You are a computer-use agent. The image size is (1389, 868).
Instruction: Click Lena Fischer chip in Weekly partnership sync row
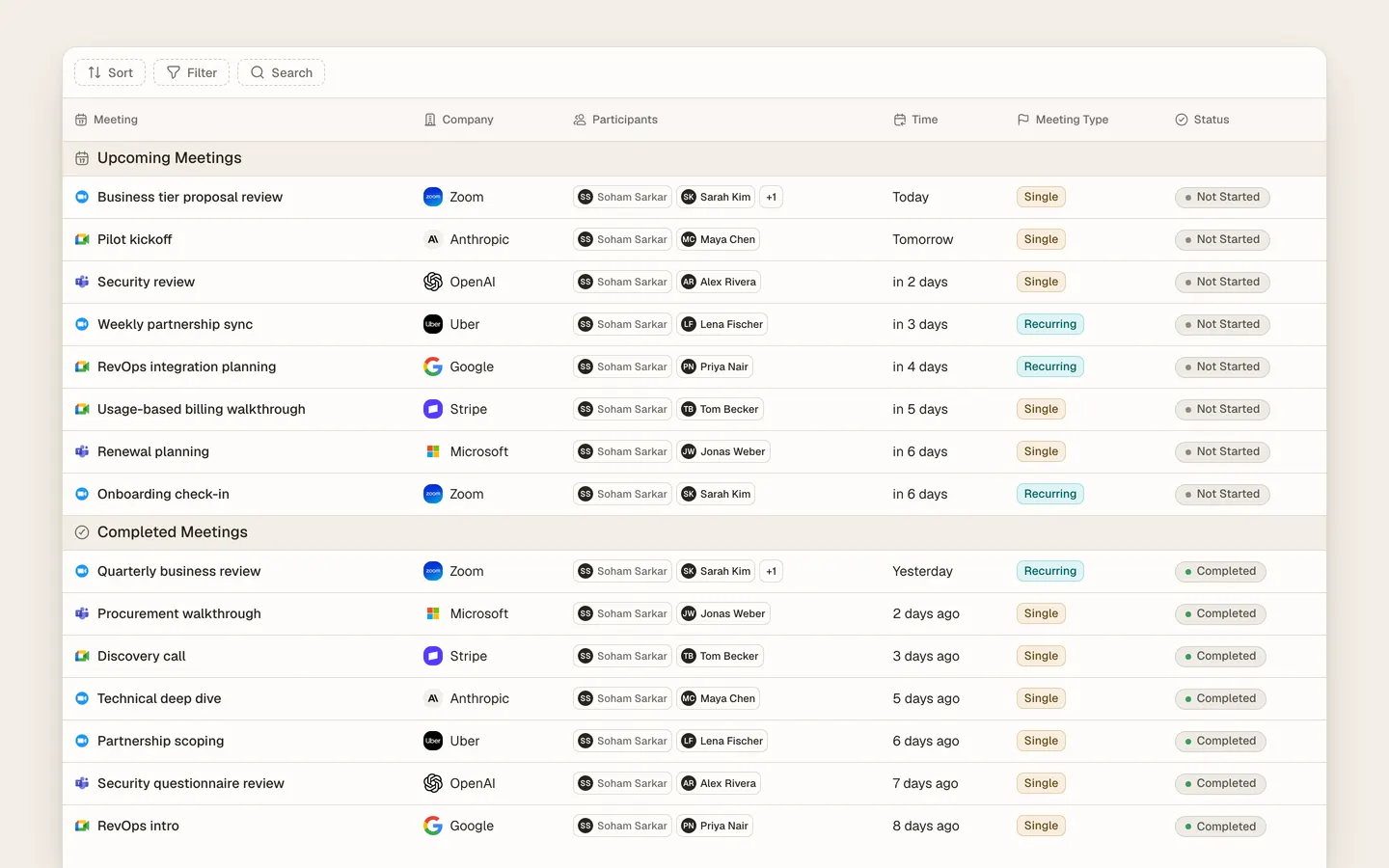click(722, 324)
